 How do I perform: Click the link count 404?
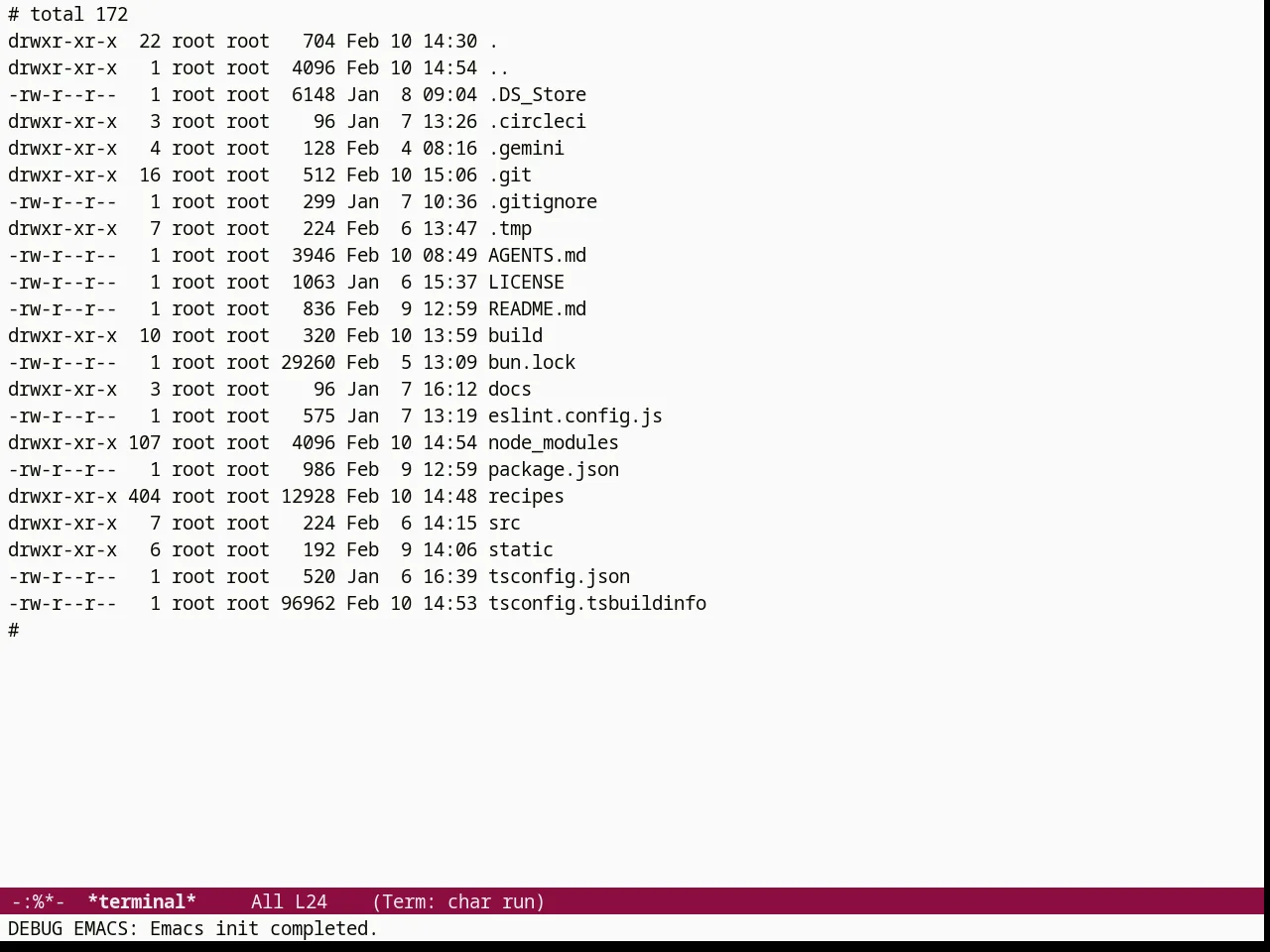click(144, 496)
